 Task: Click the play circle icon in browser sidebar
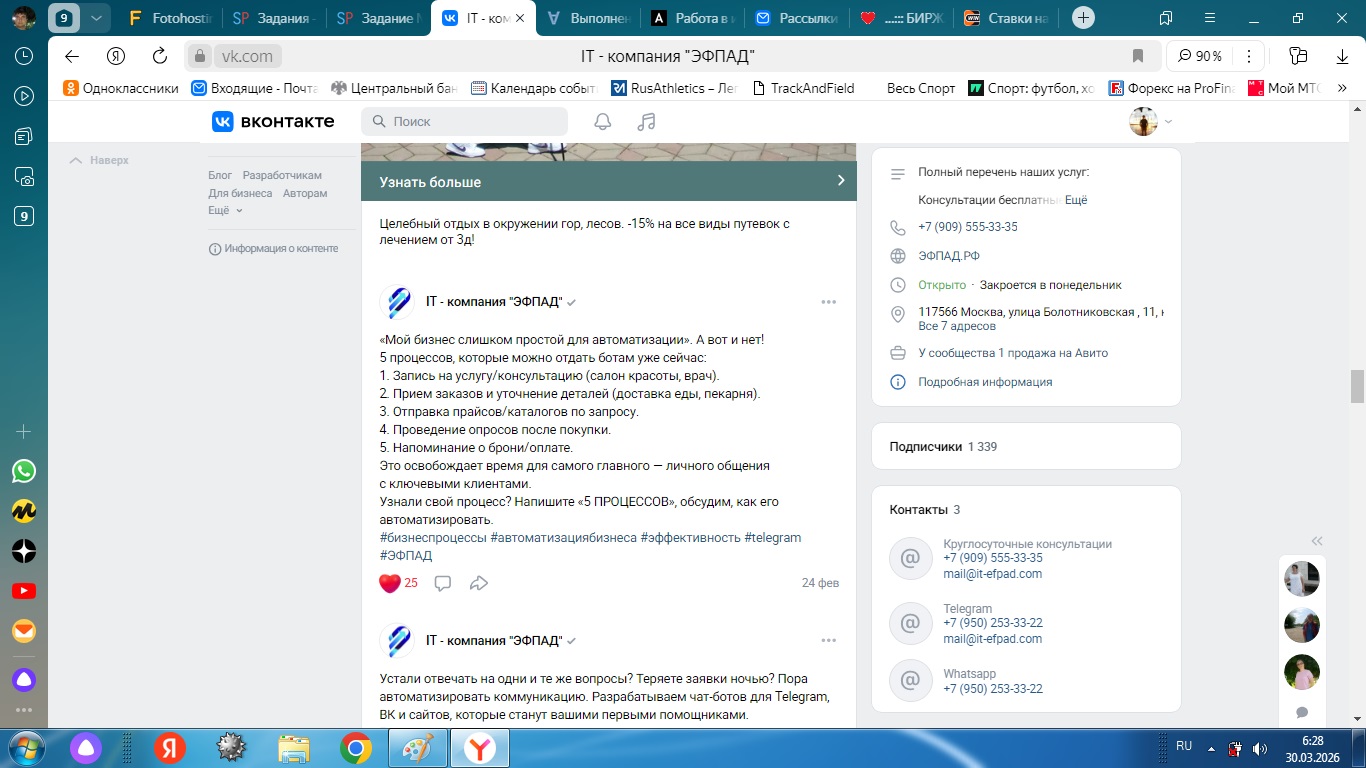(24, 96)
